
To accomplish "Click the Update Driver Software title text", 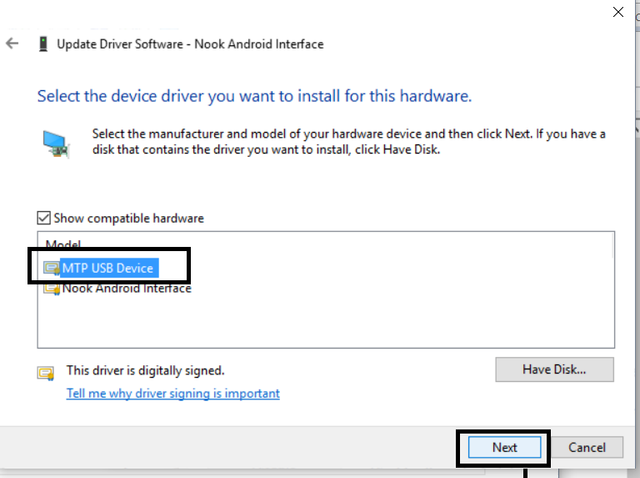I will (x=190, y=44).
